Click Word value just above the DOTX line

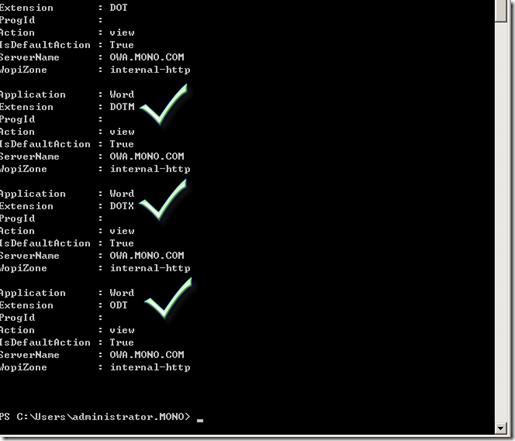[x=122, y=193]
